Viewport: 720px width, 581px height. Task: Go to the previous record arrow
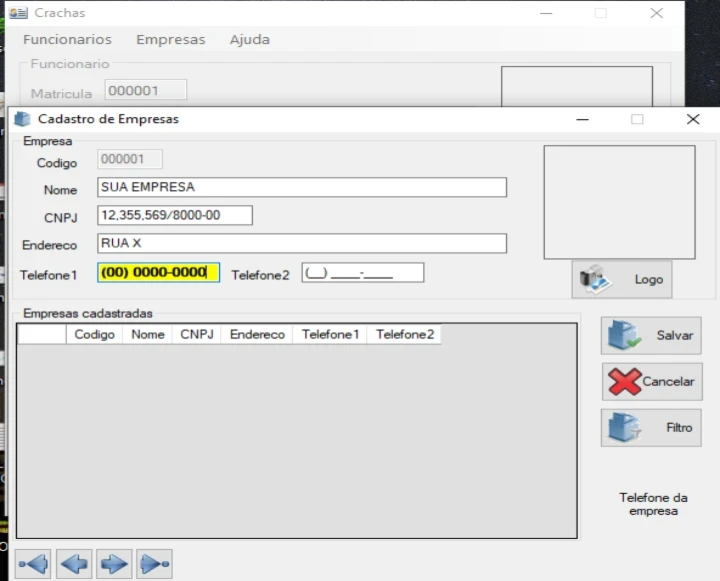click(x=74, y=564)
